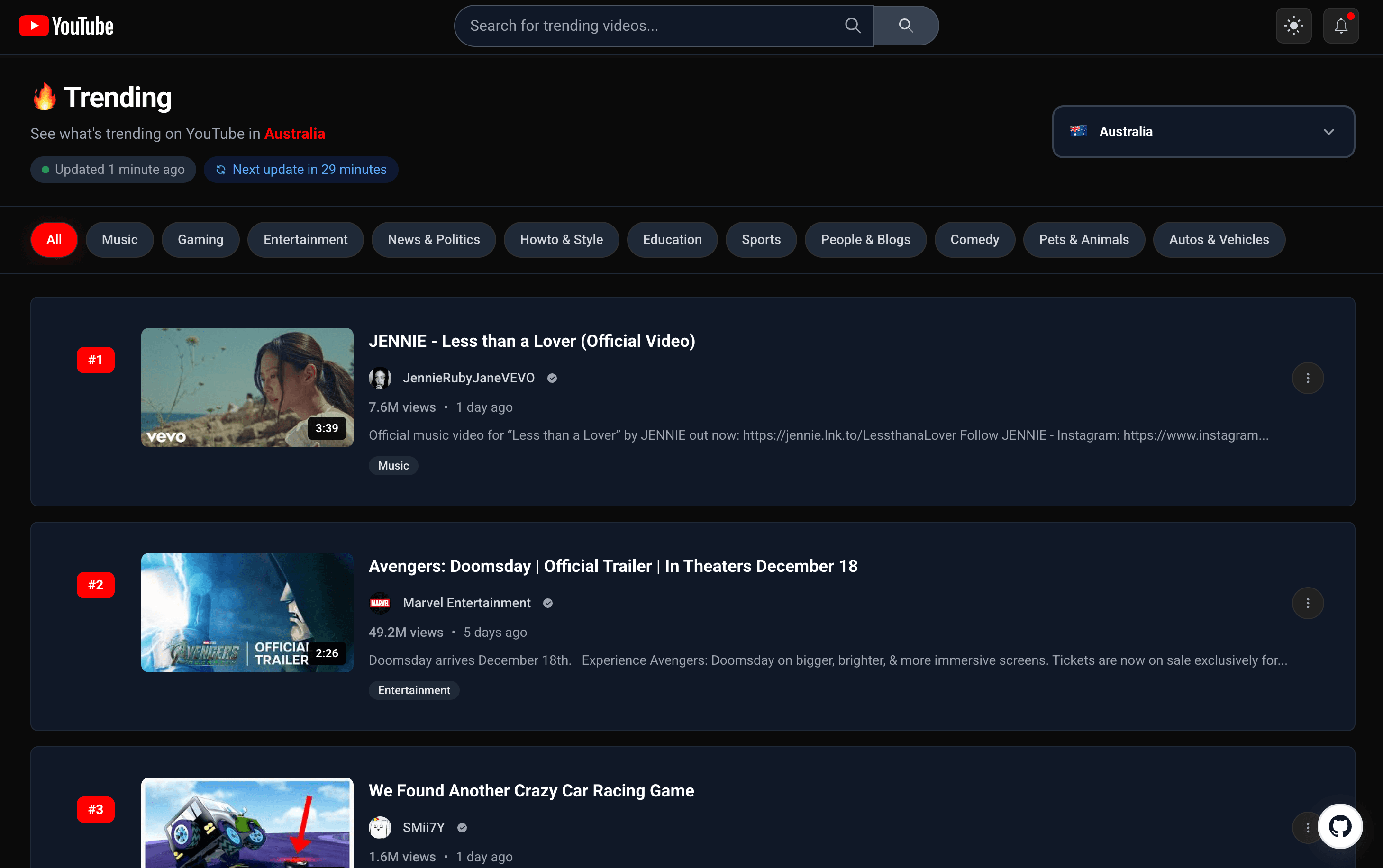
Task: Click the #1 rank badge
Action: pos(95,360)
